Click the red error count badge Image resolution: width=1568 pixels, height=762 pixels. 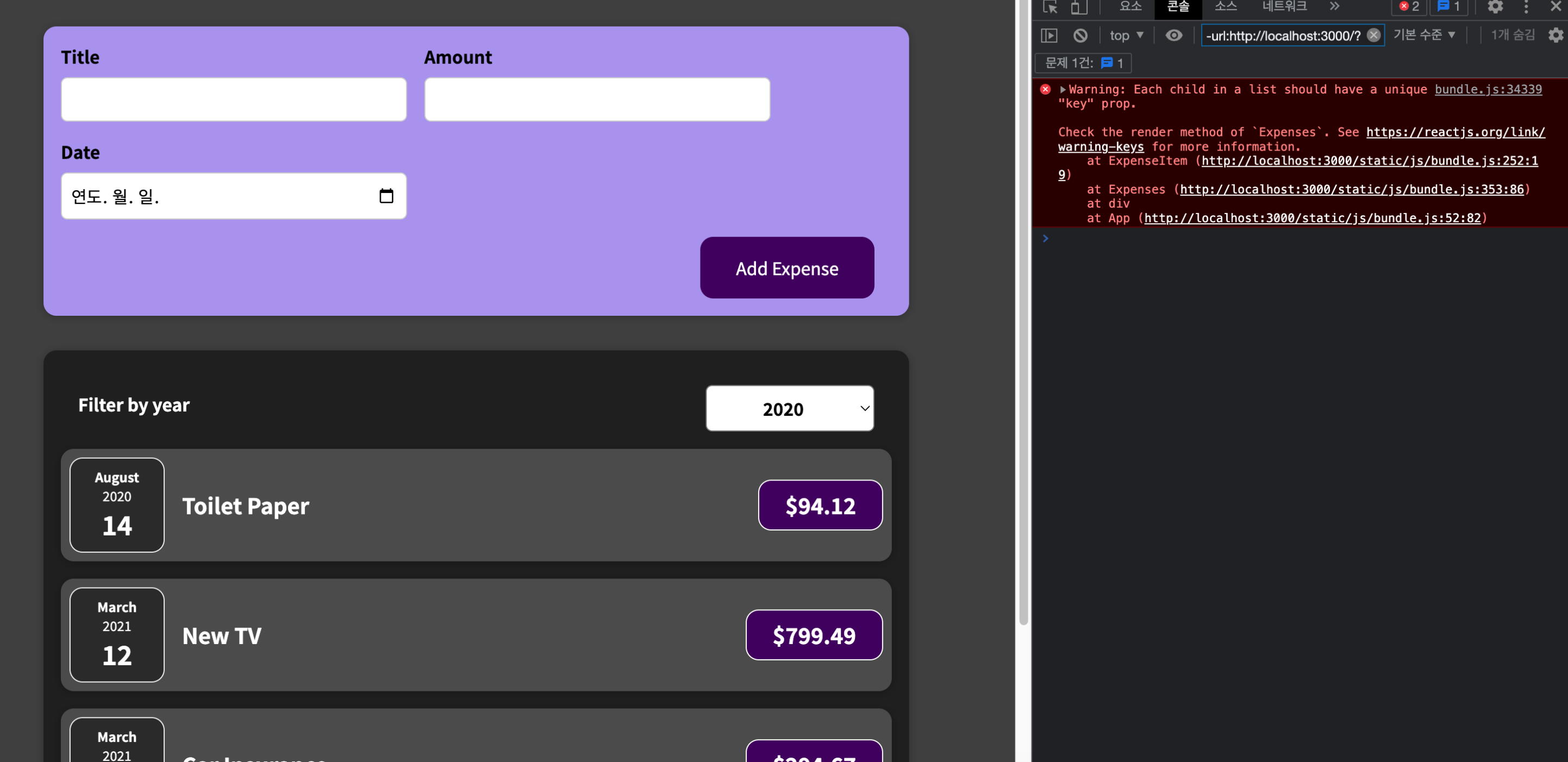pyautogui.click(x=1409, y=7)
